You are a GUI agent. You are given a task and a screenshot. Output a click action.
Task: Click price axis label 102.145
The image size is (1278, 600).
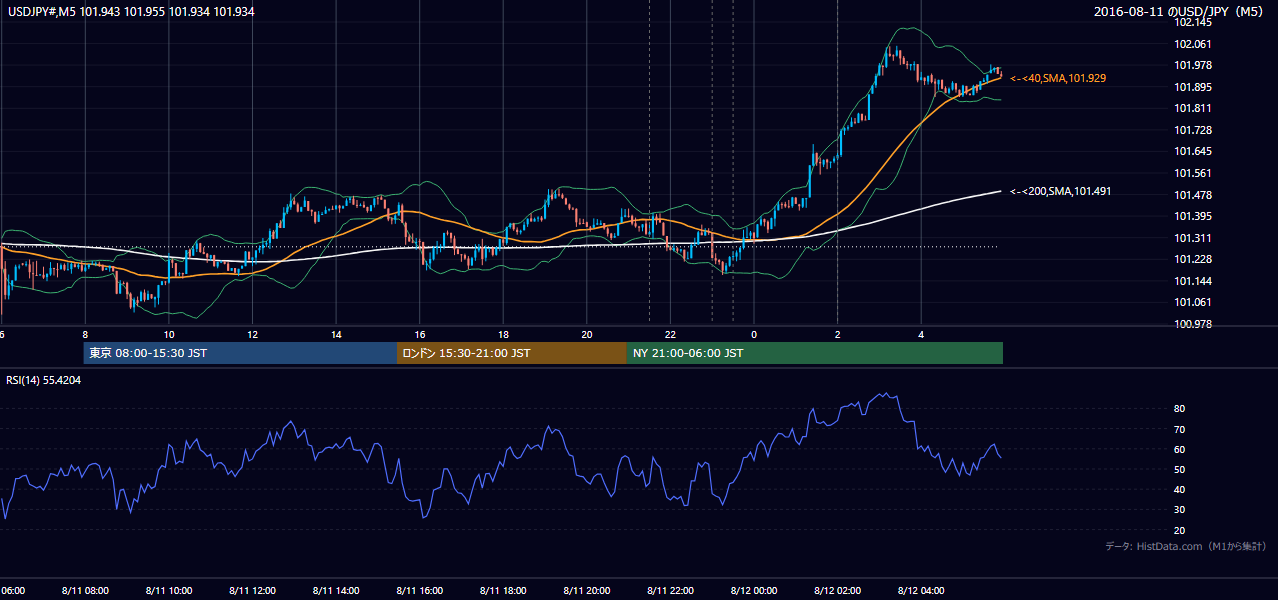1193,22
